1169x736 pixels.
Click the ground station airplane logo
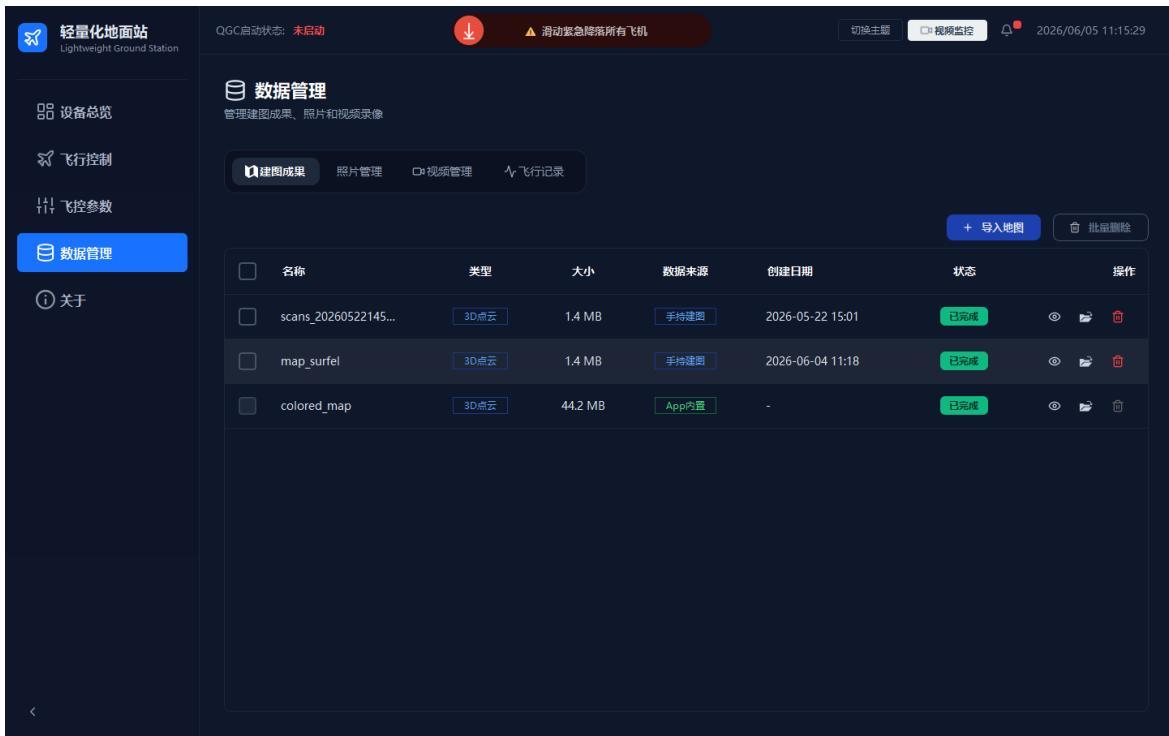pyautogui.click(x=32, y=37)
